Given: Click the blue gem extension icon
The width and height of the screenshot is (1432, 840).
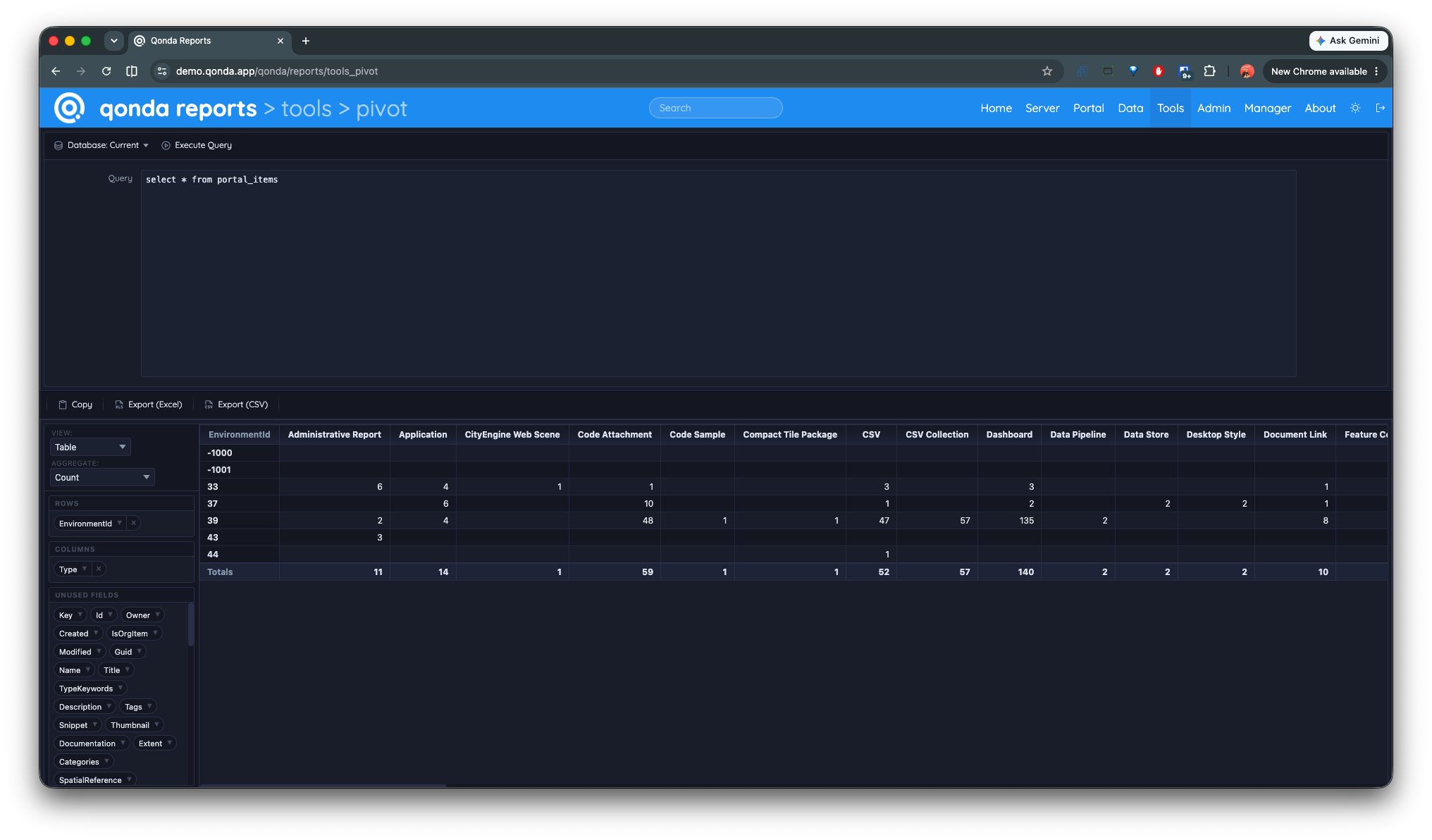Looking at the screenshot, I should (x=1133, y=71).
